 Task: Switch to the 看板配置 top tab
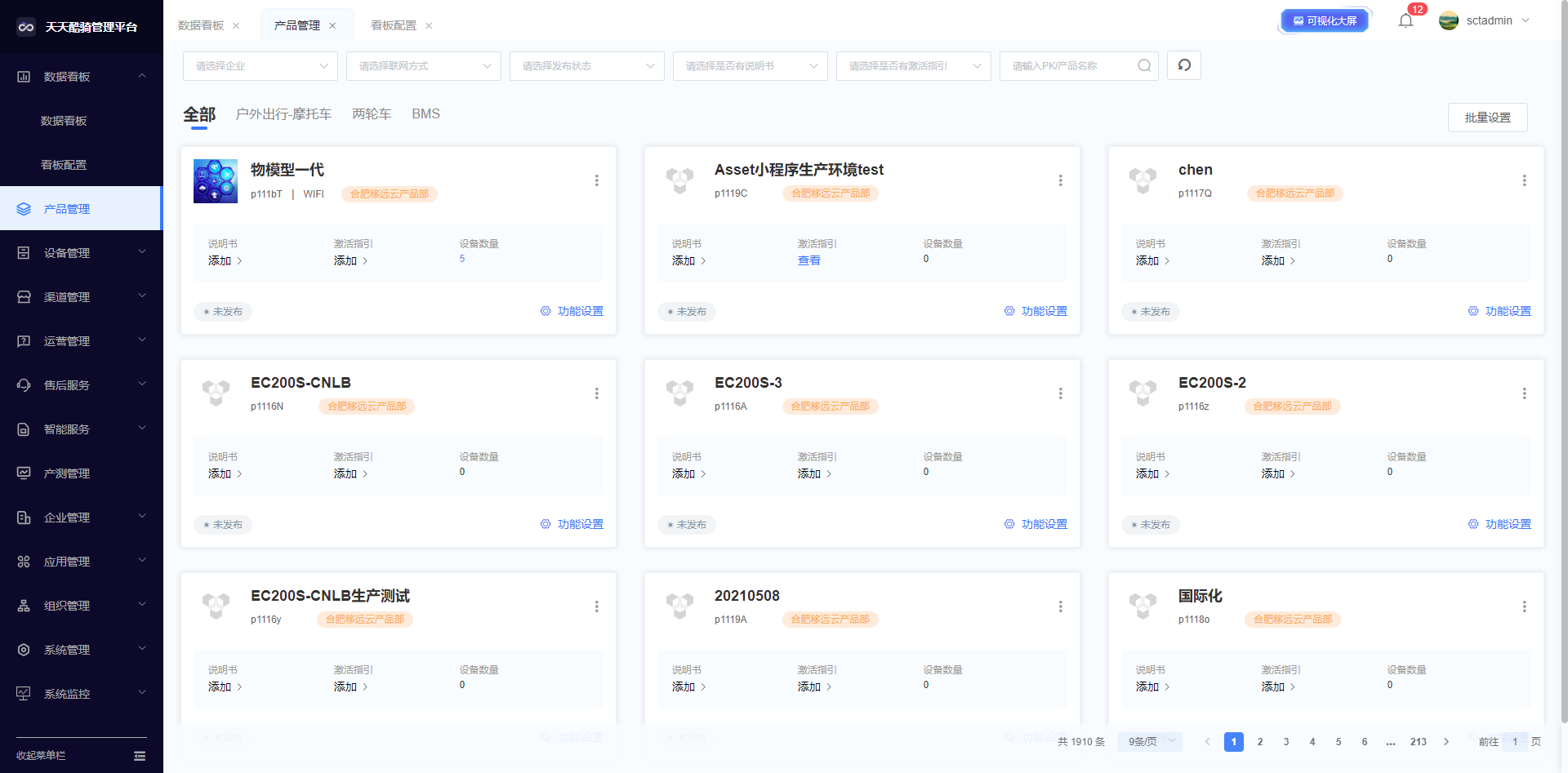tap(393, 26)
